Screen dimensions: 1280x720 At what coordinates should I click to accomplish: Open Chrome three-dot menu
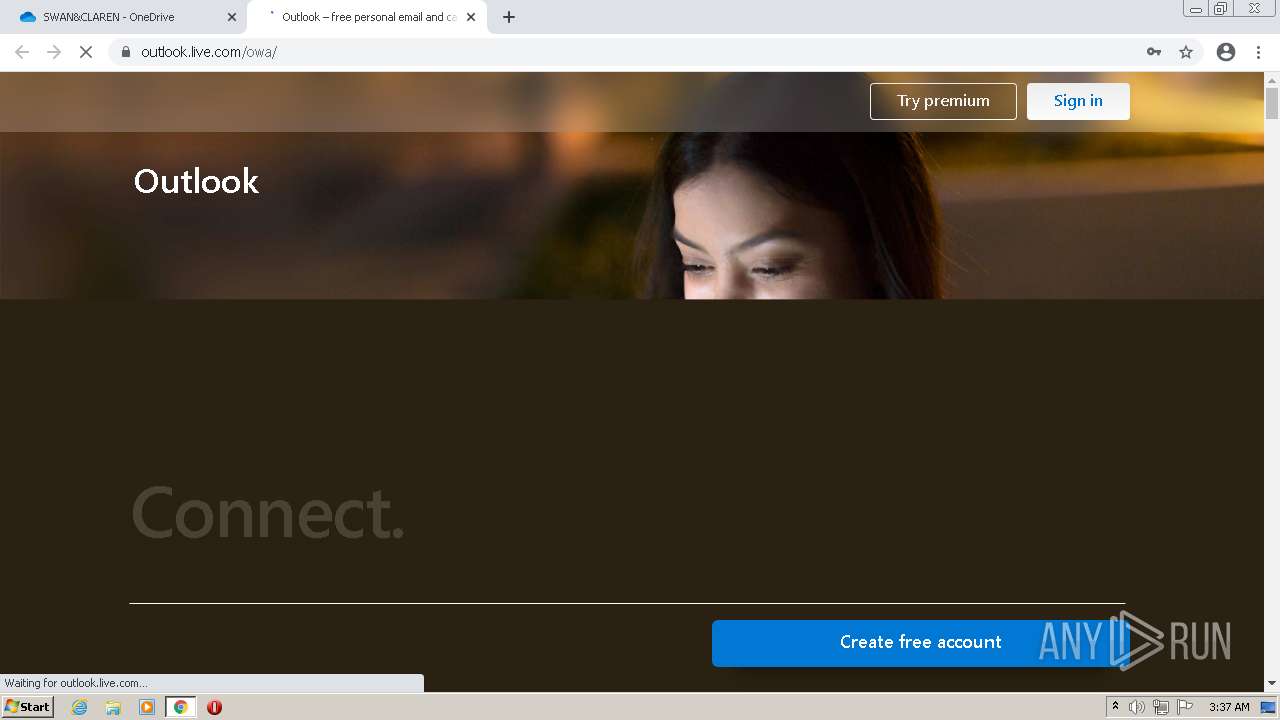pos(1259,52)
